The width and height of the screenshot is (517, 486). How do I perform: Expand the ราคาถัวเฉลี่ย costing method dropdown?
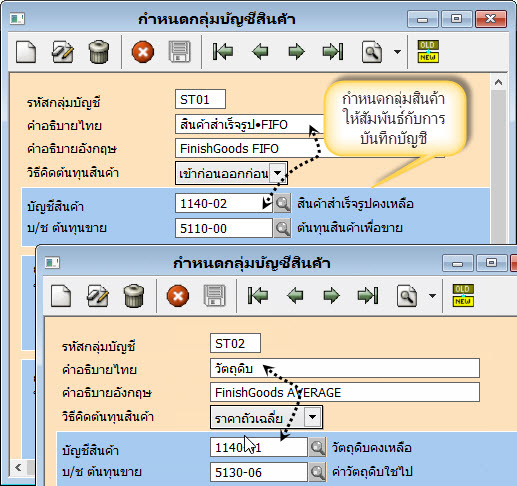[x=313, y=417]
